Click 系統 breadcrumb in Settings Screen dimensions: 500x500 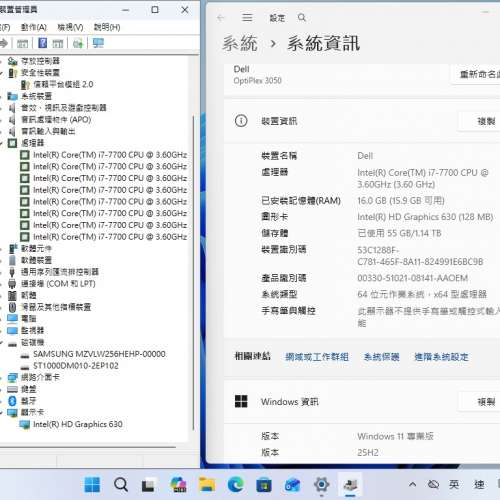pyautogui.click(x=240, y=43)
